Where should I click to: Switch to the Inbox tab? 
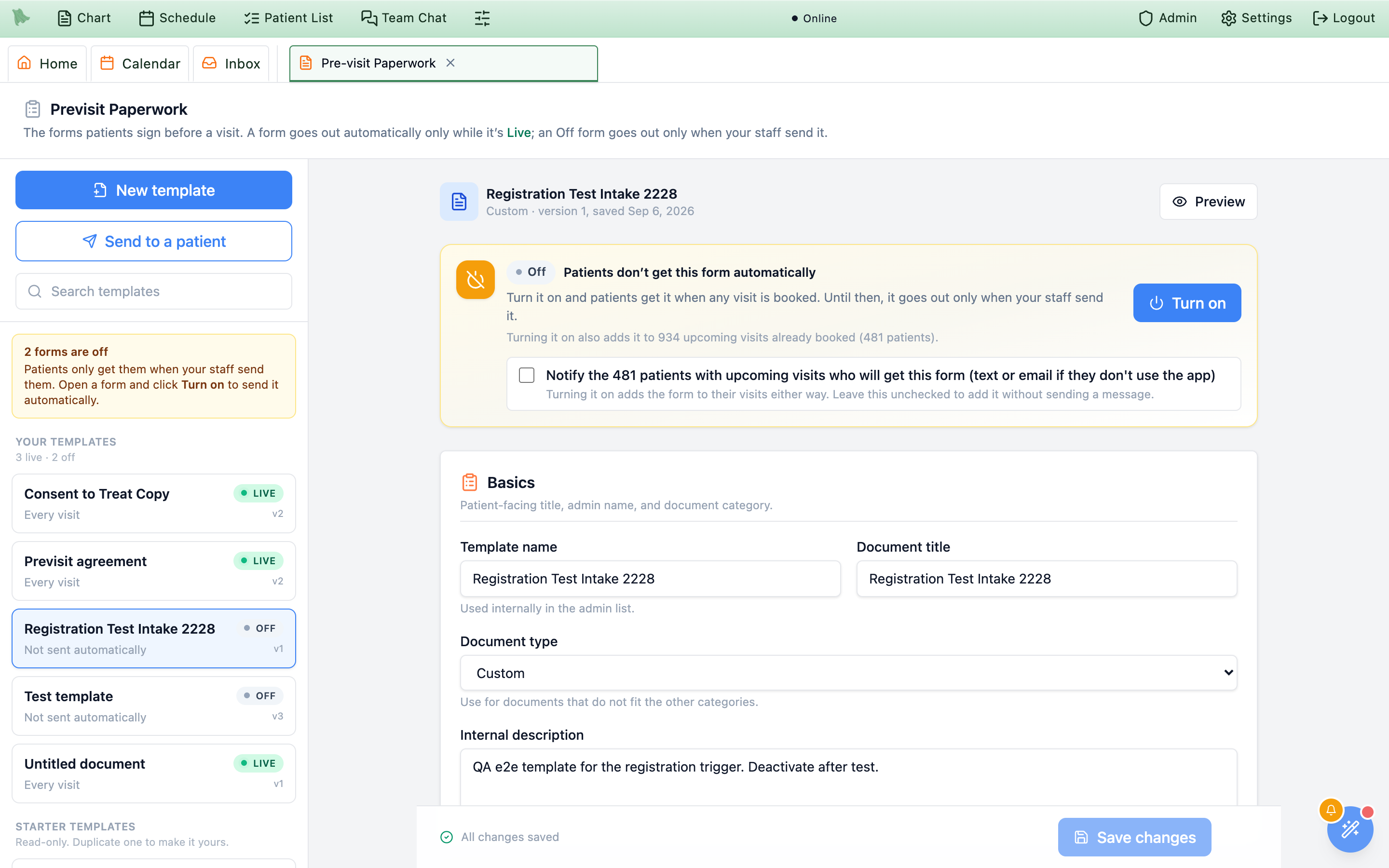coord(231,63)
